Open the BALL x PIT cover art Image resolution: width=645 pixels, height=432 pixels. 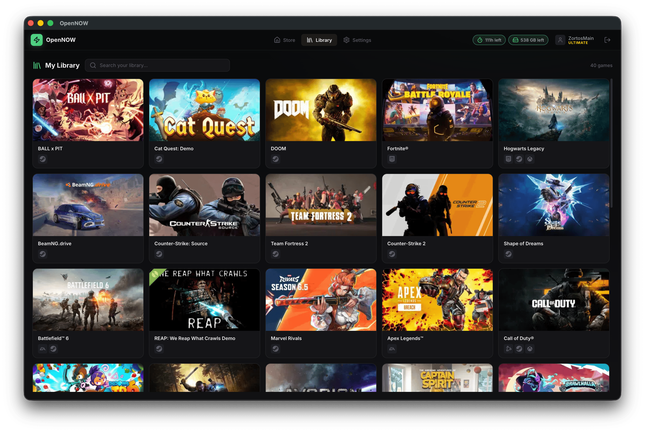[88, 110]
